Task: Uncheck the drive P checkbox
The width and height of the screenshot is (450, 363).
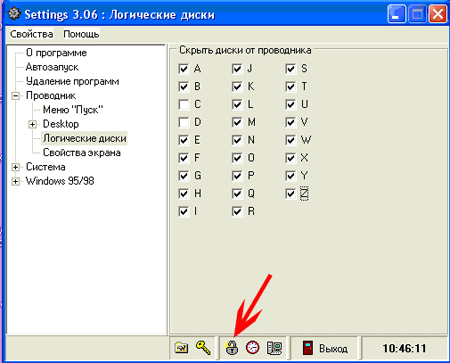Action: pyautogui.click(x=237, y=176)
